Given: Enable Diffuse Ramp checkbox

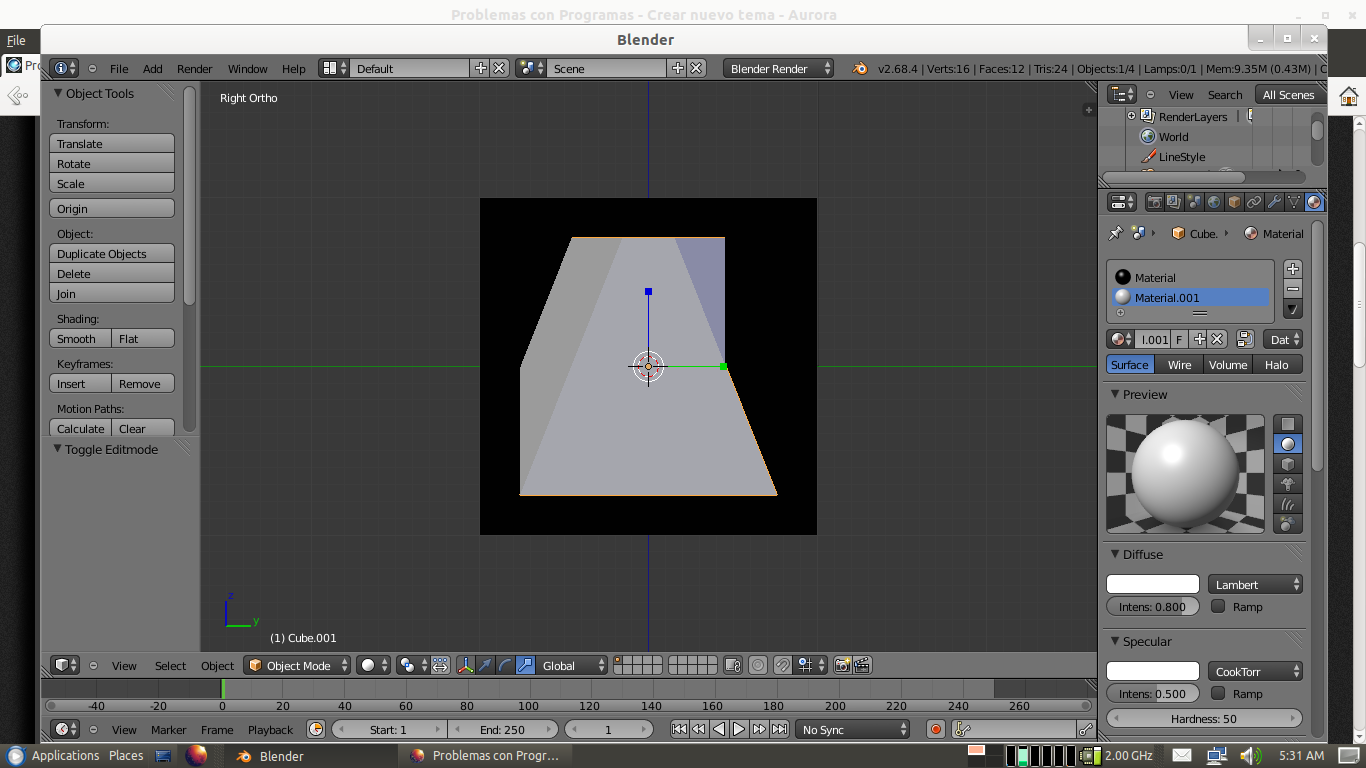Looking at the screenshot, I should coord(1218,606).
